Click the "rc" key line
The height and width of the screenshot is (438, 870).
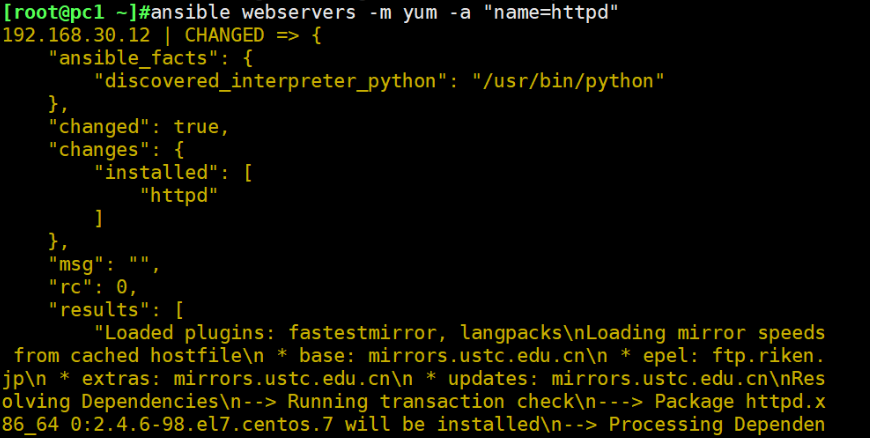(71, 287)
